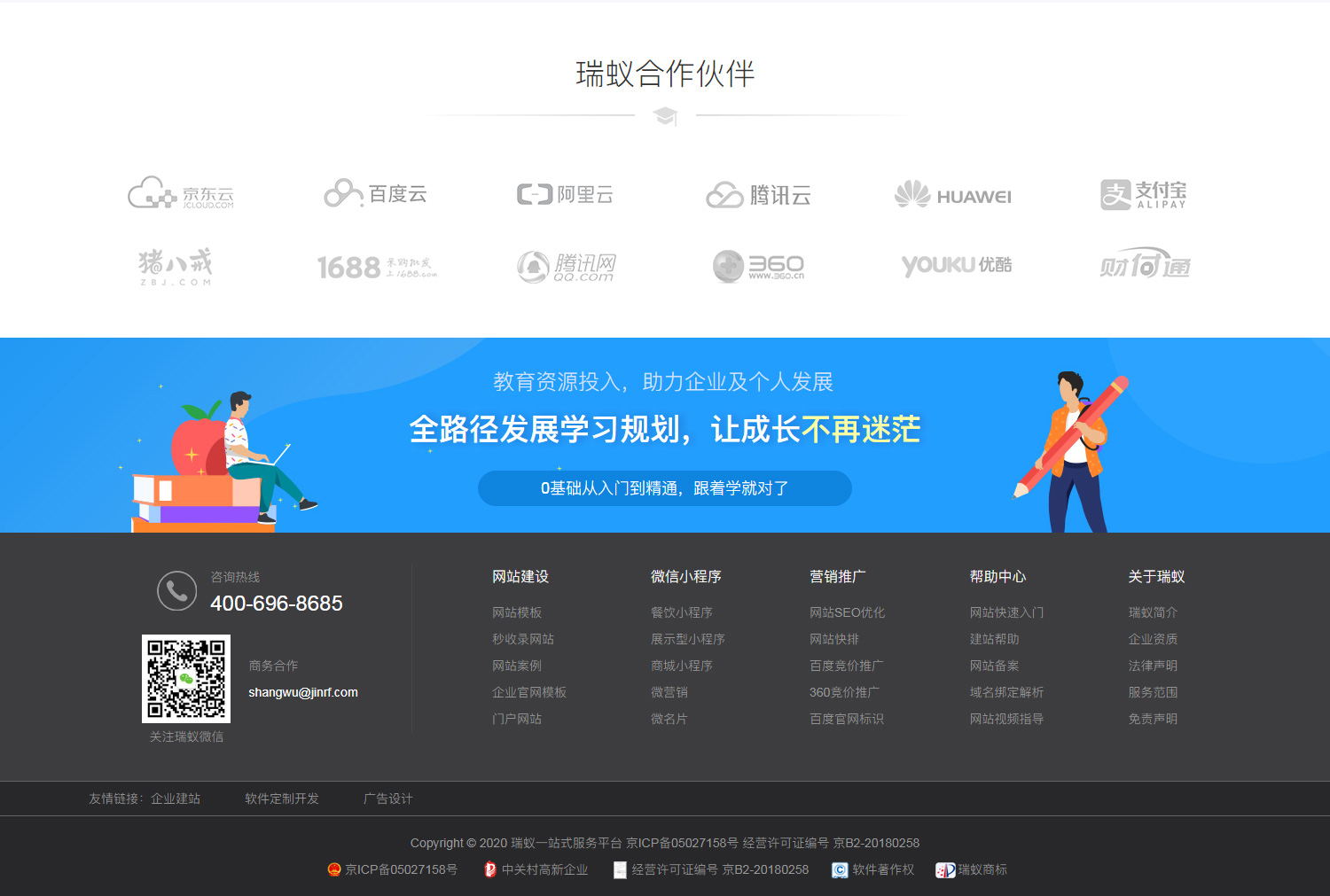Image resolution: width=1330 pixels, height=896 pixels.
Task: Open the 服务范围 link
Action: (x=1154, y=692)
